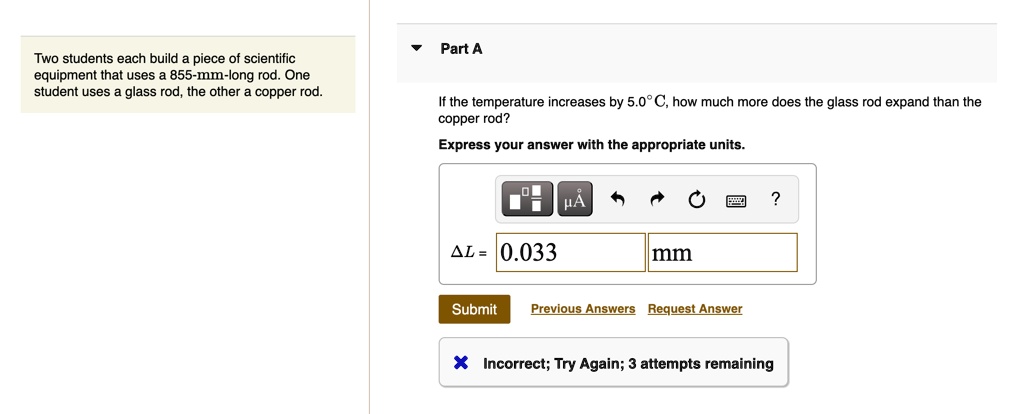Click the units field containing mm
1024x414 pixels.
click(722, 252)
